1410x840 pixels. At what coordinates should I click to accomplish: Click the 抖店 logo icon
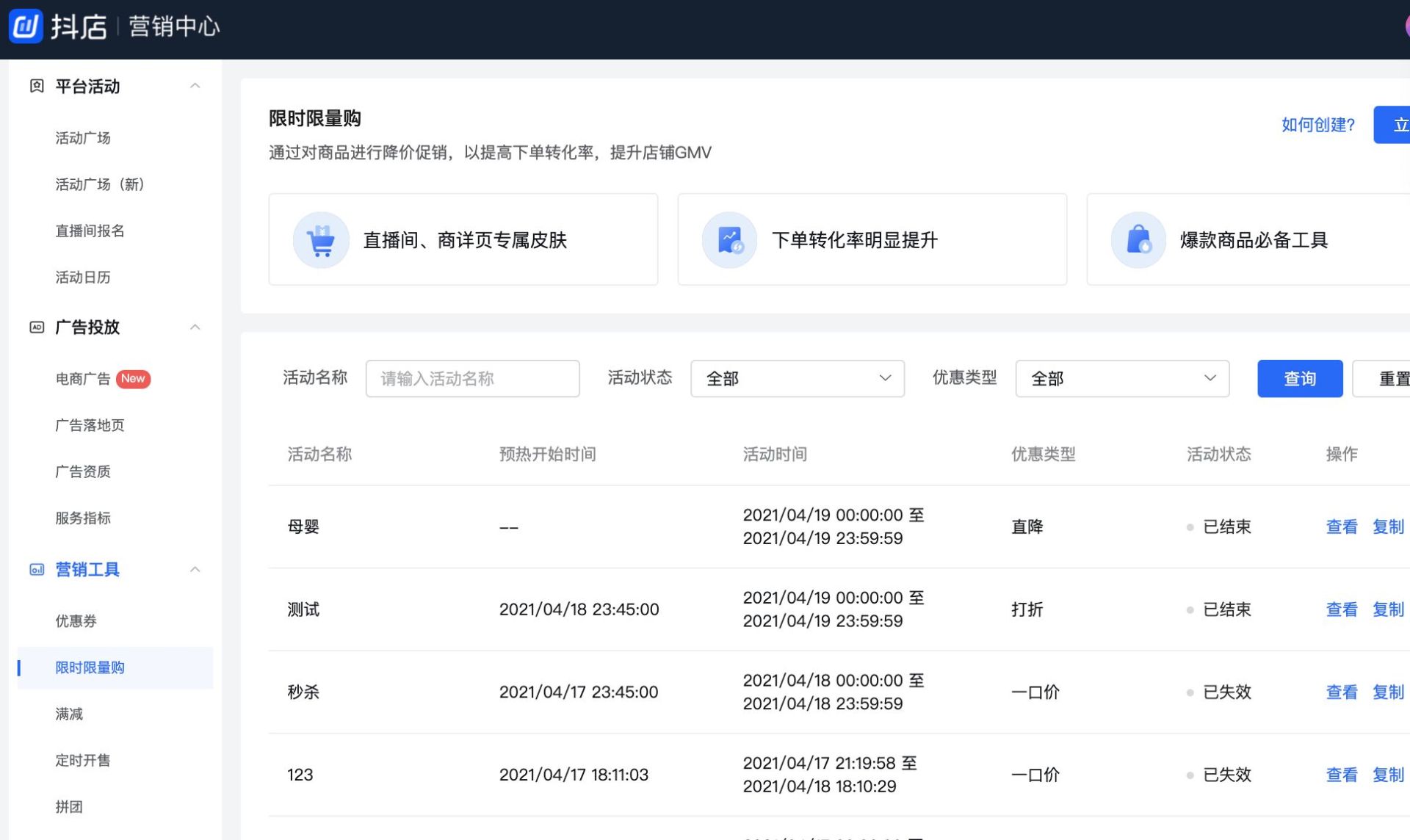(25, 26)
